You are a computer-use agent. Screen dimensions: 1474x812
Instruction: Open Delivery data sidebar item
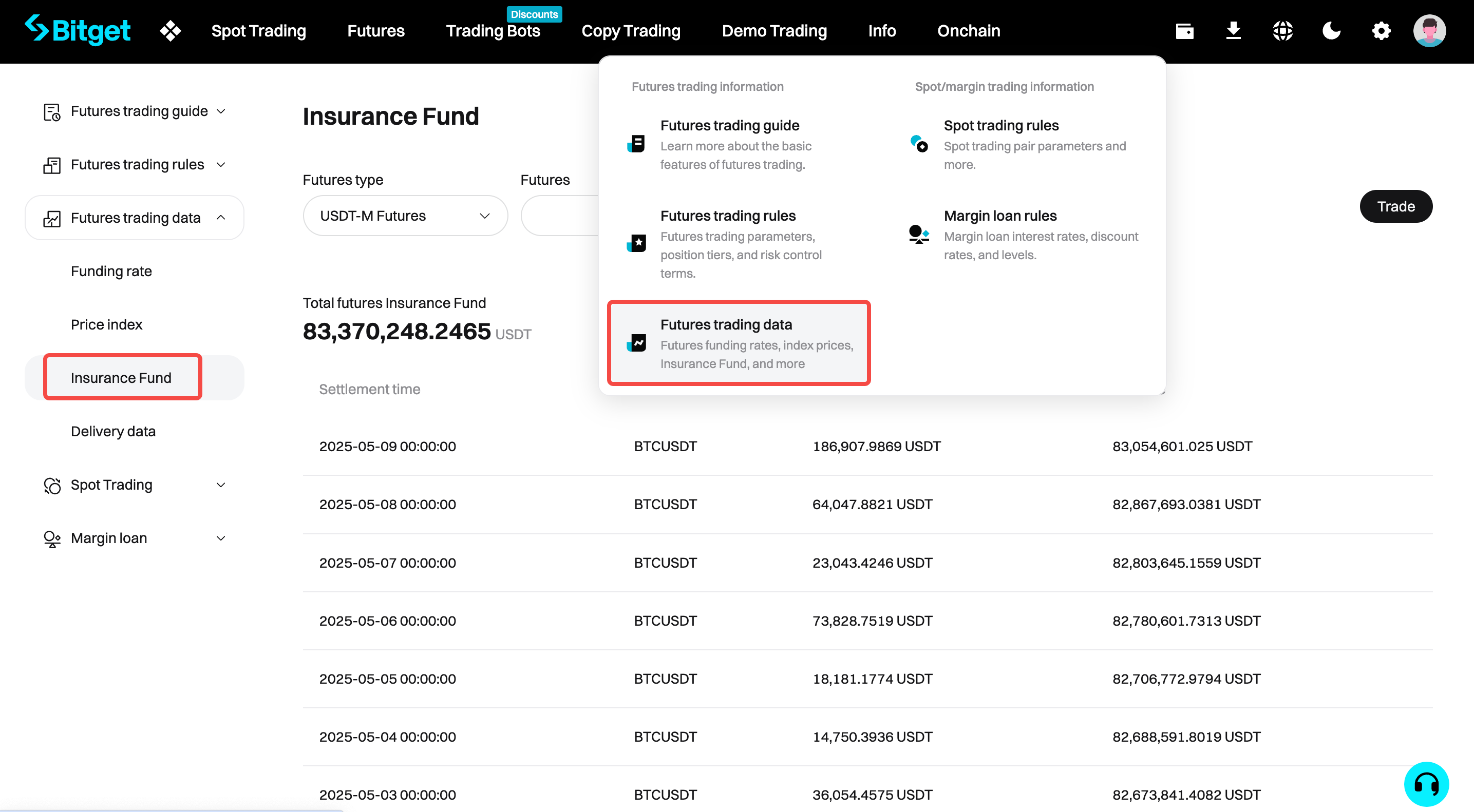point(112,431)
